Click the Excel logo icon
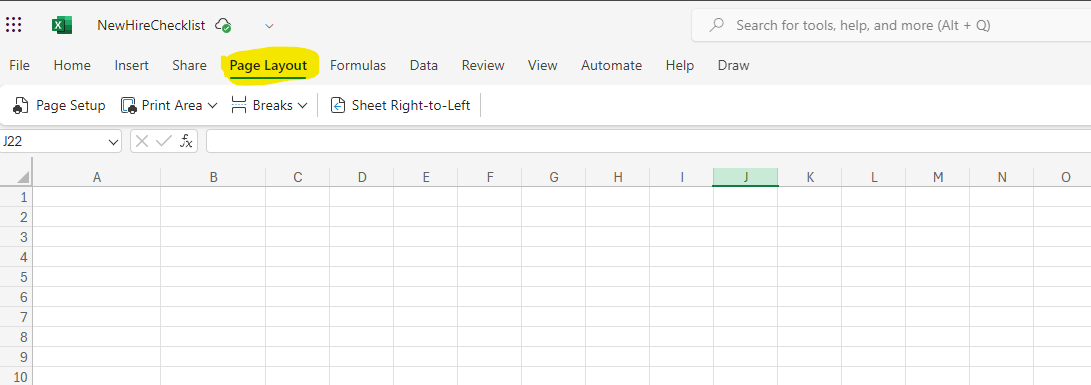Image resolution: width=1091 pixels, height=385 pixels. (x=62, y=25)
